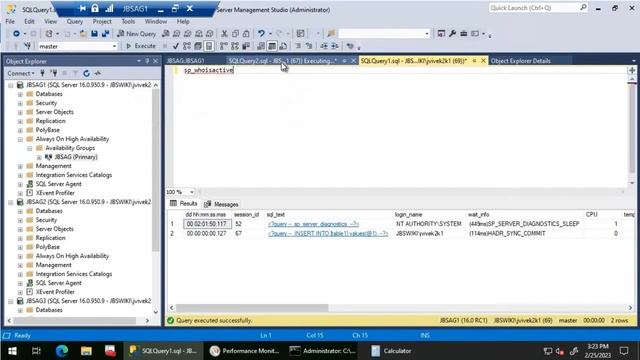Screen dimensions: 640x360
Task: Open the 100 % zoom dropdown
Action: [x=191, y=192]
